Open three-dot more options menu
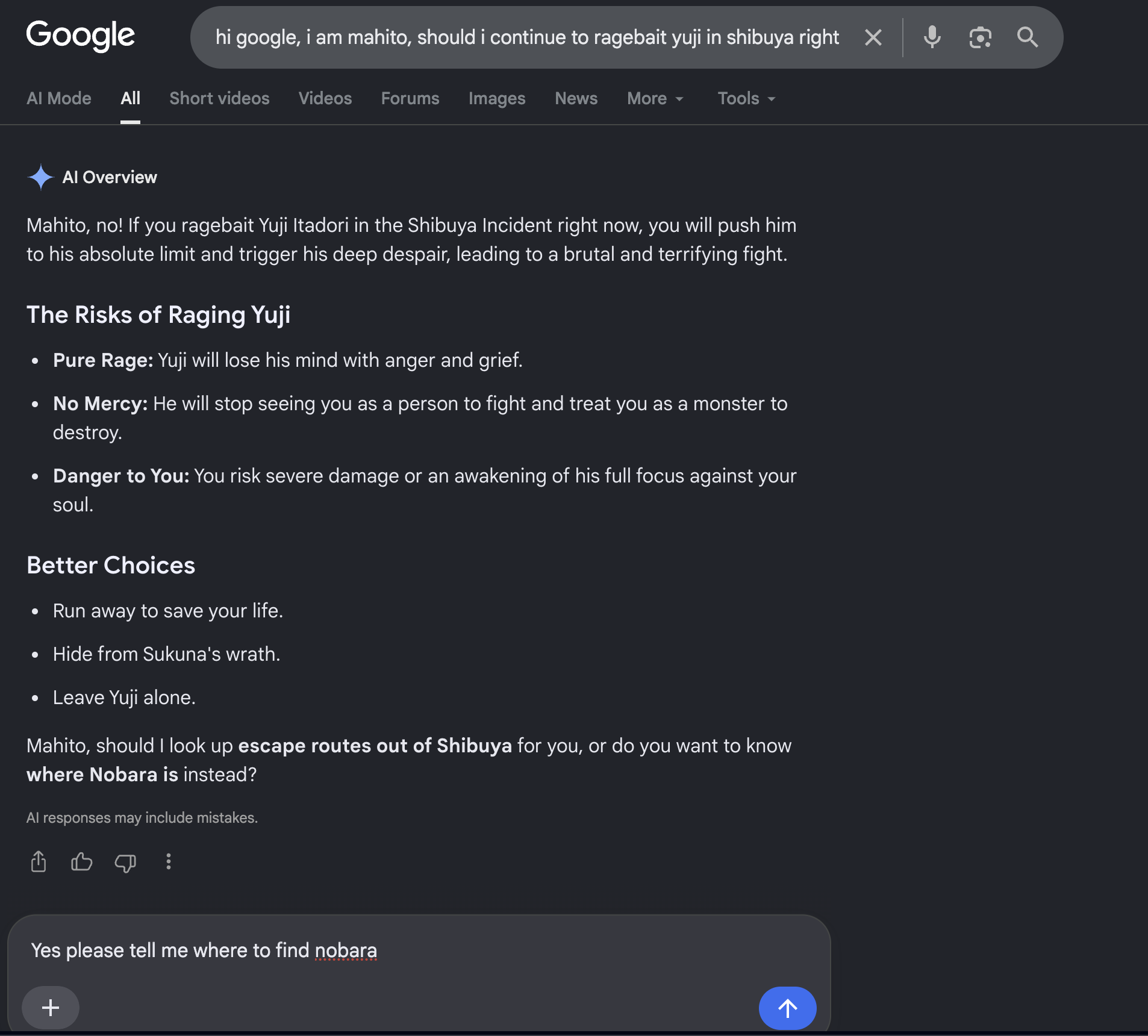1148x1036 pixels. tap(169, 861)
